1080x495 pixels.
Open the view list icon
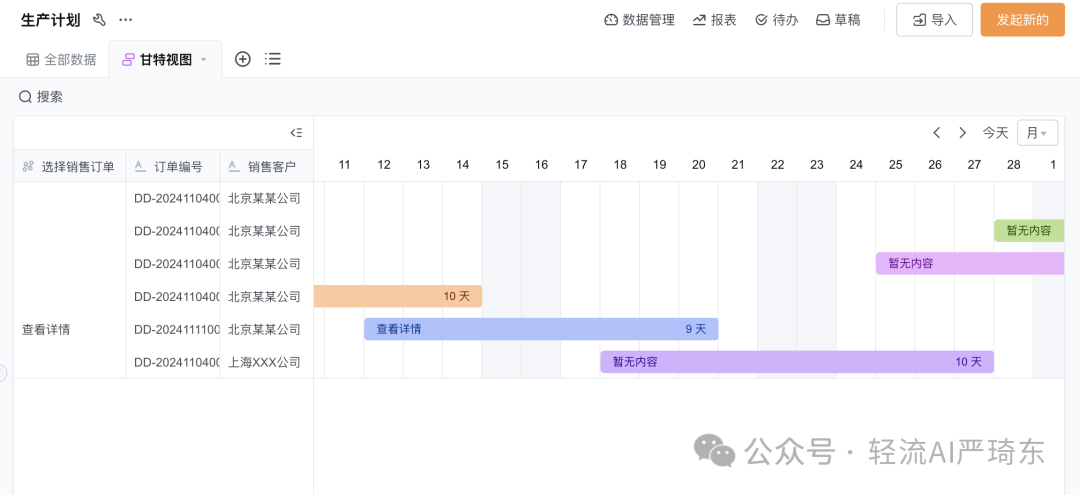pyautogui.click(x=272, y=59)
